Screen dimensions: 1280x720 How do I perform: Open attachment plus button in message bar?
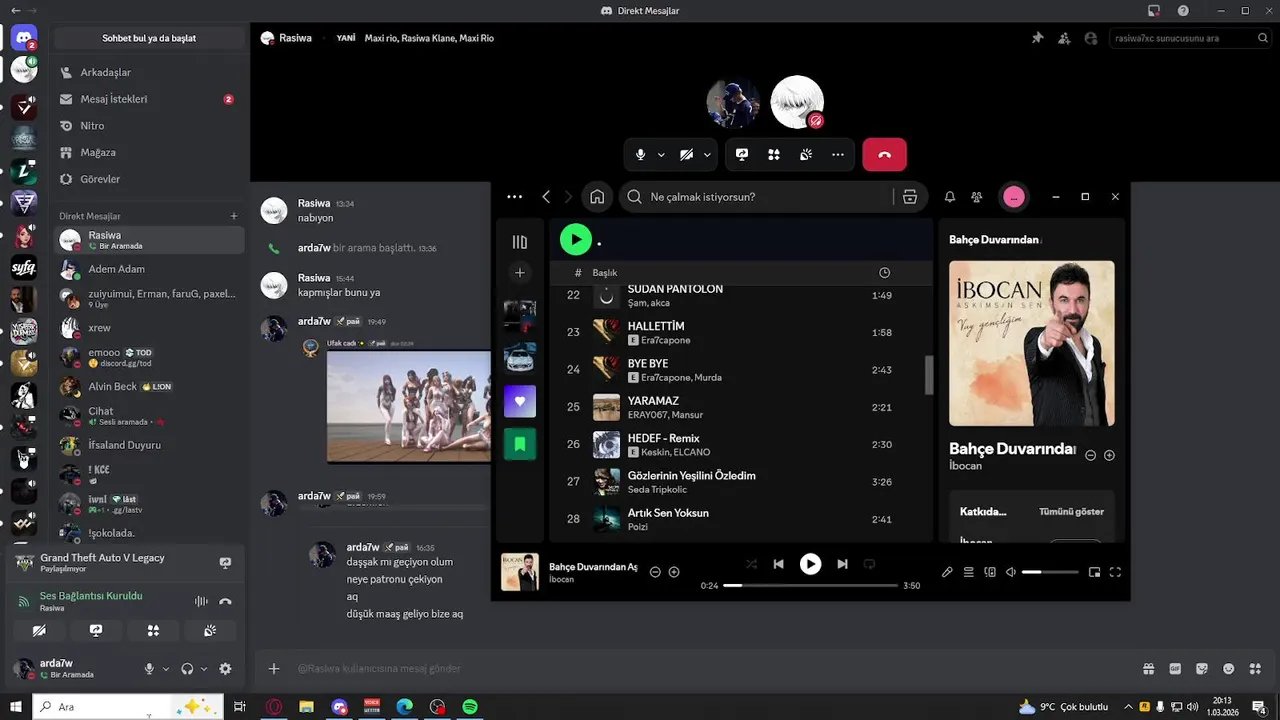tap(274, 669)
